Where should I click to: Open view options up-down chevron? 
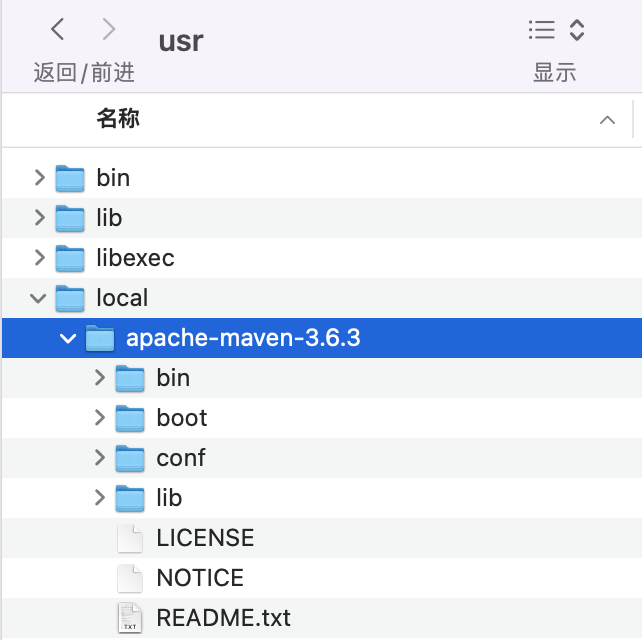(x=577, y=30)
